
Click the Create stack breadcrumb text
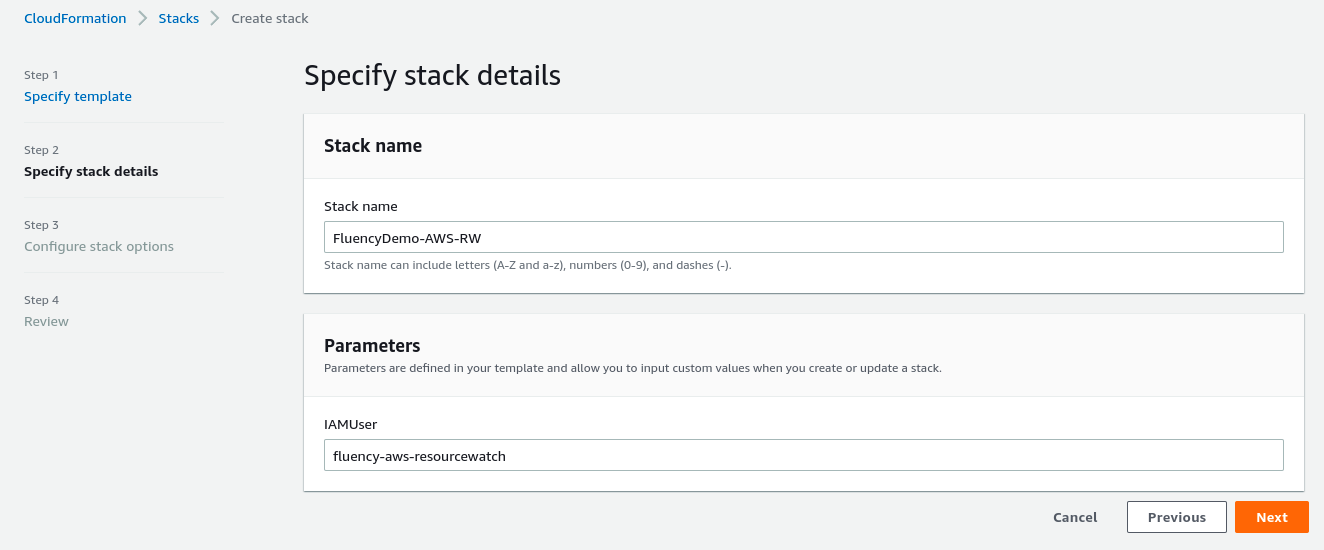(270, 18)
